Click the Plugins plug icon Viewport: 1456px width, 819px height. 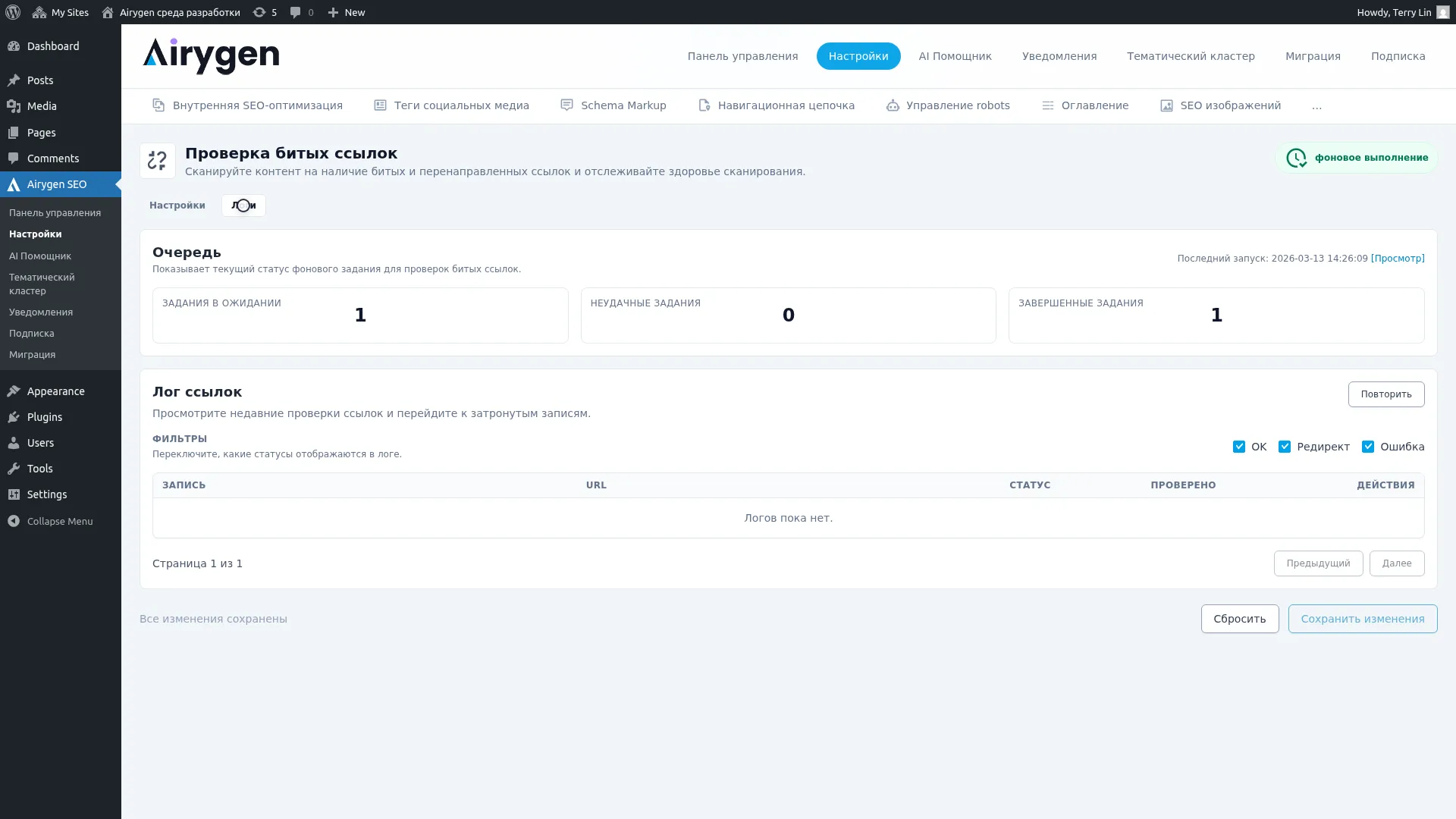coord(14,417)
